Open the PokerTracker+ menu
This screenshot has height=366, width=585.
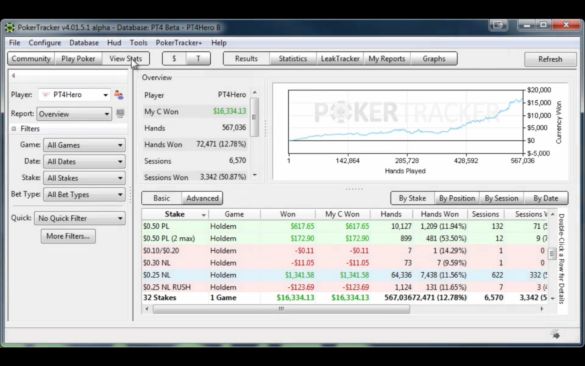[x=179, y=43]
